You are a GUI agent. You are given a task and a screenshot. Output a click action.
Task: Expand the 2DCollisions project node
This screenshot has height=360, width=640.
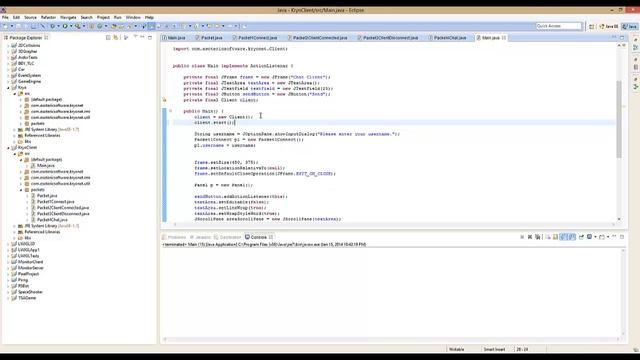click(x=8, y=45)
